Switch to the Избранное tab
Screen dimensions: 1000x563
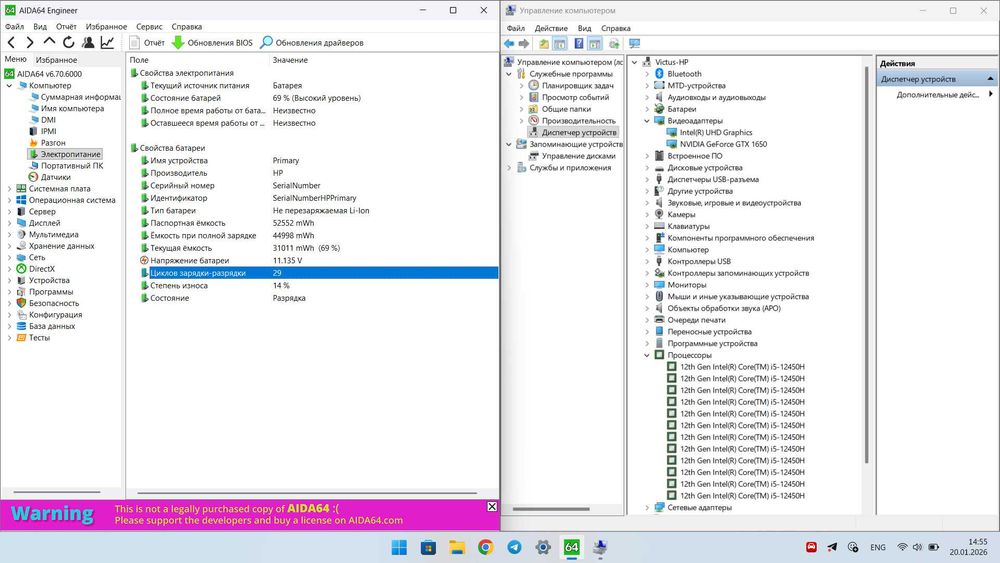pyautogui.click(x=56, y=60)
